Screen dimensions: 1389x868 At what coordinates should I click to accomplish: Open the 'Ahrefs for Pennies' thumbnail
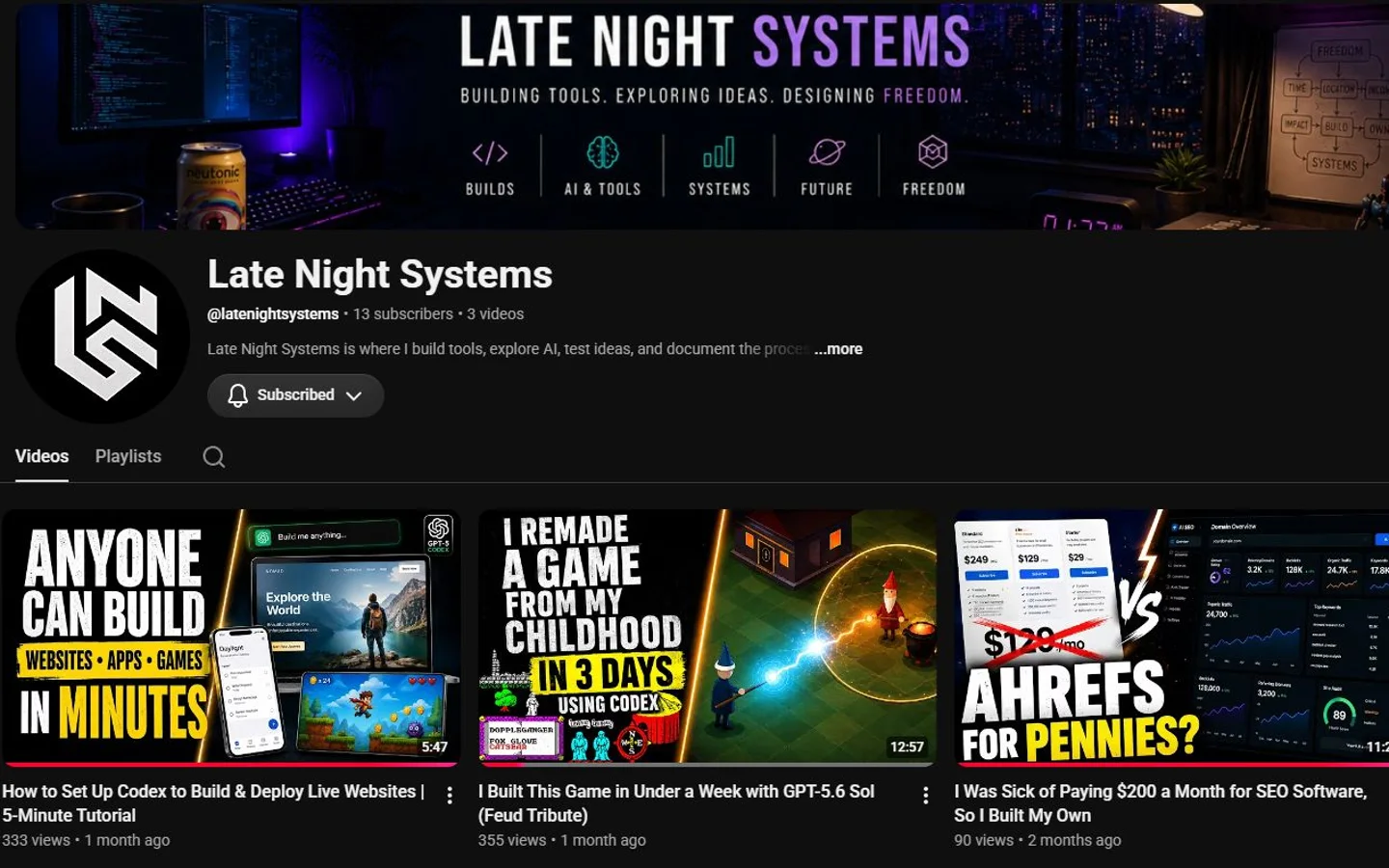click(1171, 637)
